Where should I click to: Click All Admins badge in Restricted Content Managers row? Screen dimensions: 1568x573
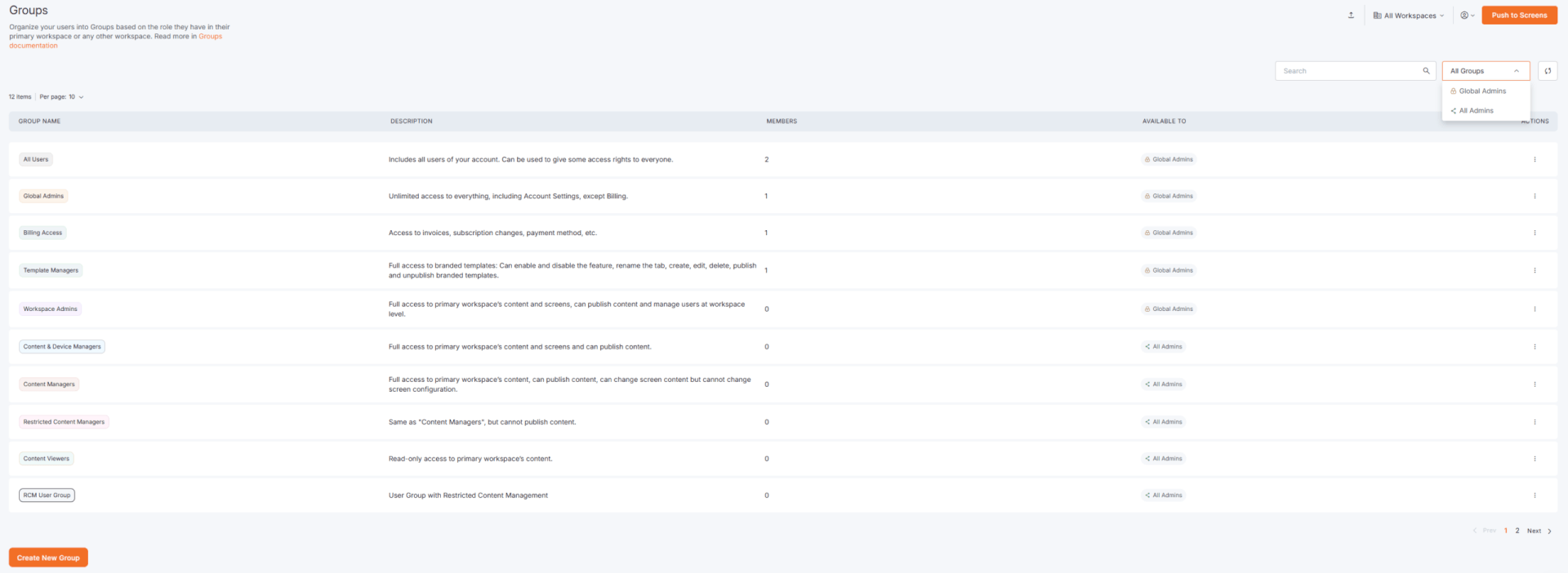(1164, 422)
